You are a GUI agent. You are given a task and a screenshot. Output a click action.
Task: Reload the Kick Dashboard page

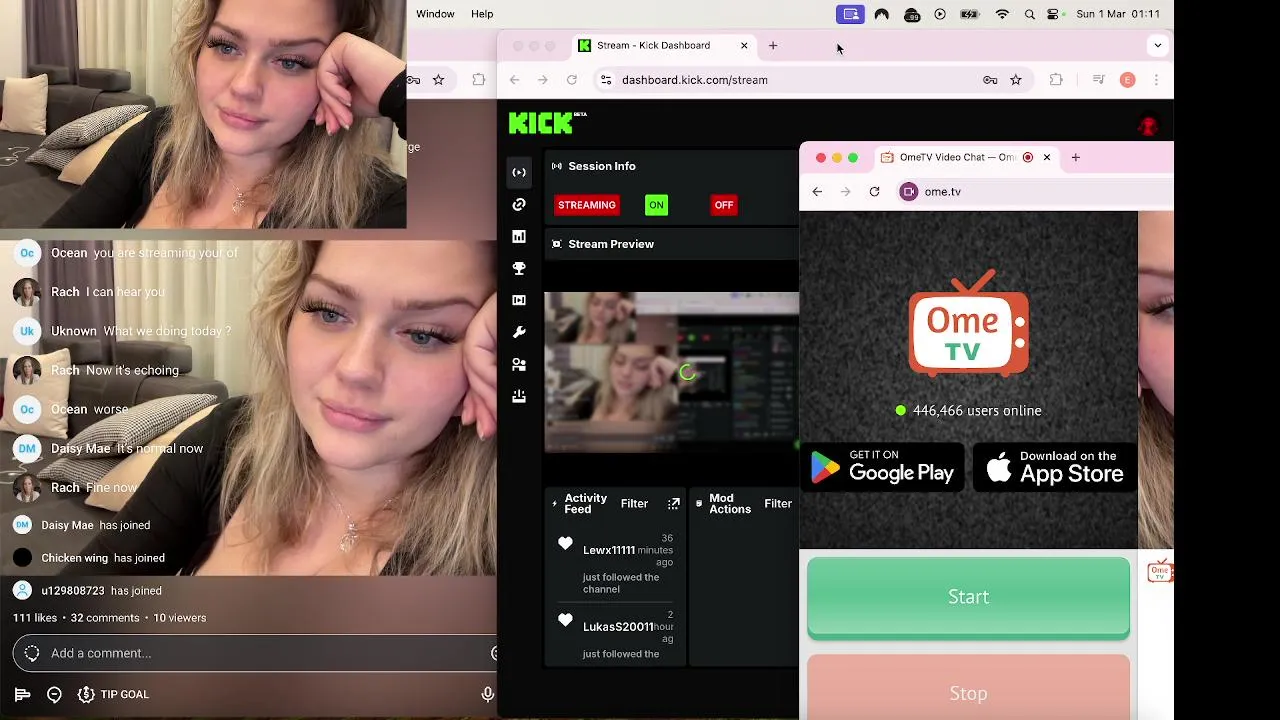572,80
